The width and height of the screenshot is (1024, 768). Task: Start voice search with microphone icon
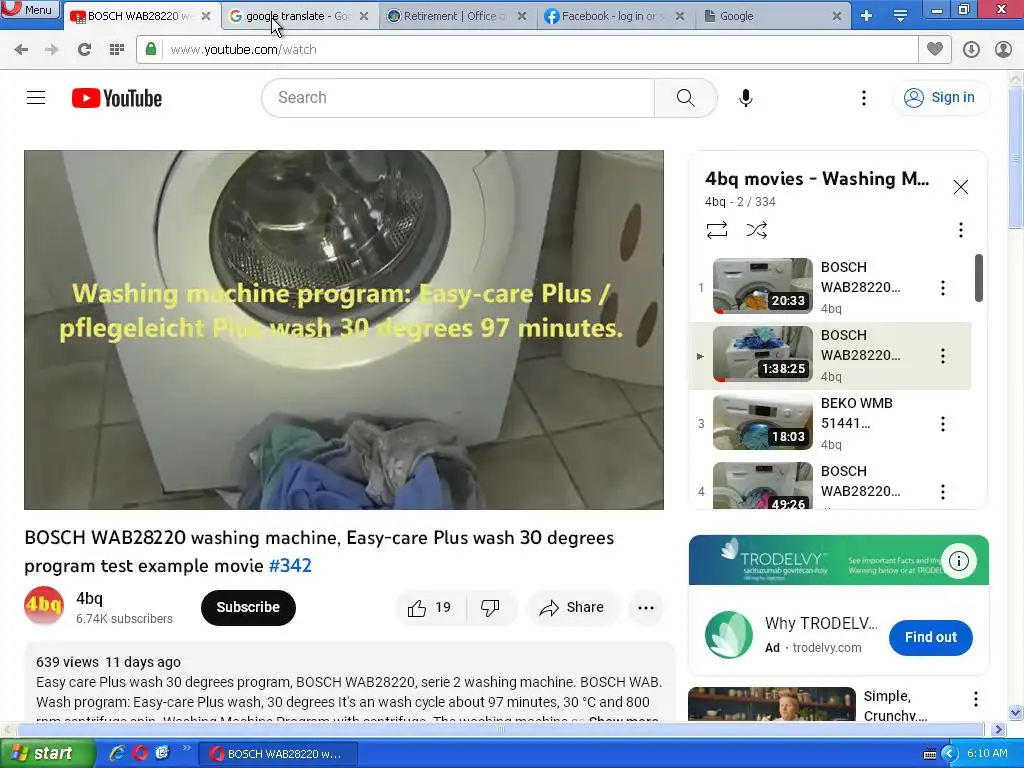click(x=746, y=98)
